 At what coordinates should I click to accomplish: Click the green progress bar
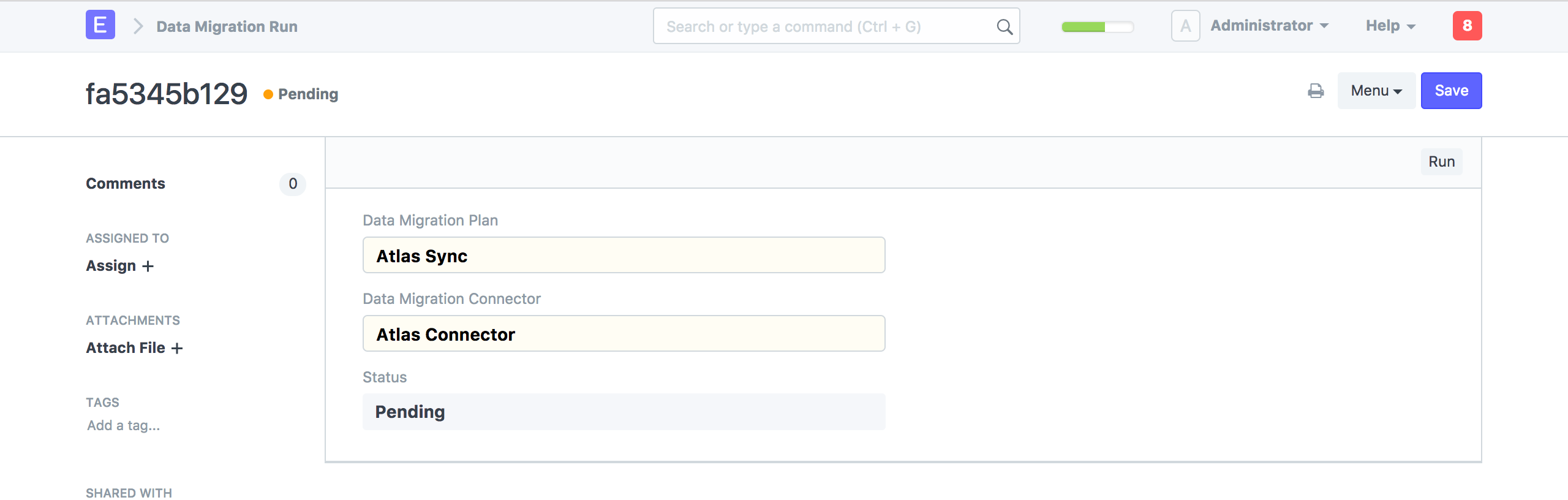pyautogui.click(x=1097, y=26)
